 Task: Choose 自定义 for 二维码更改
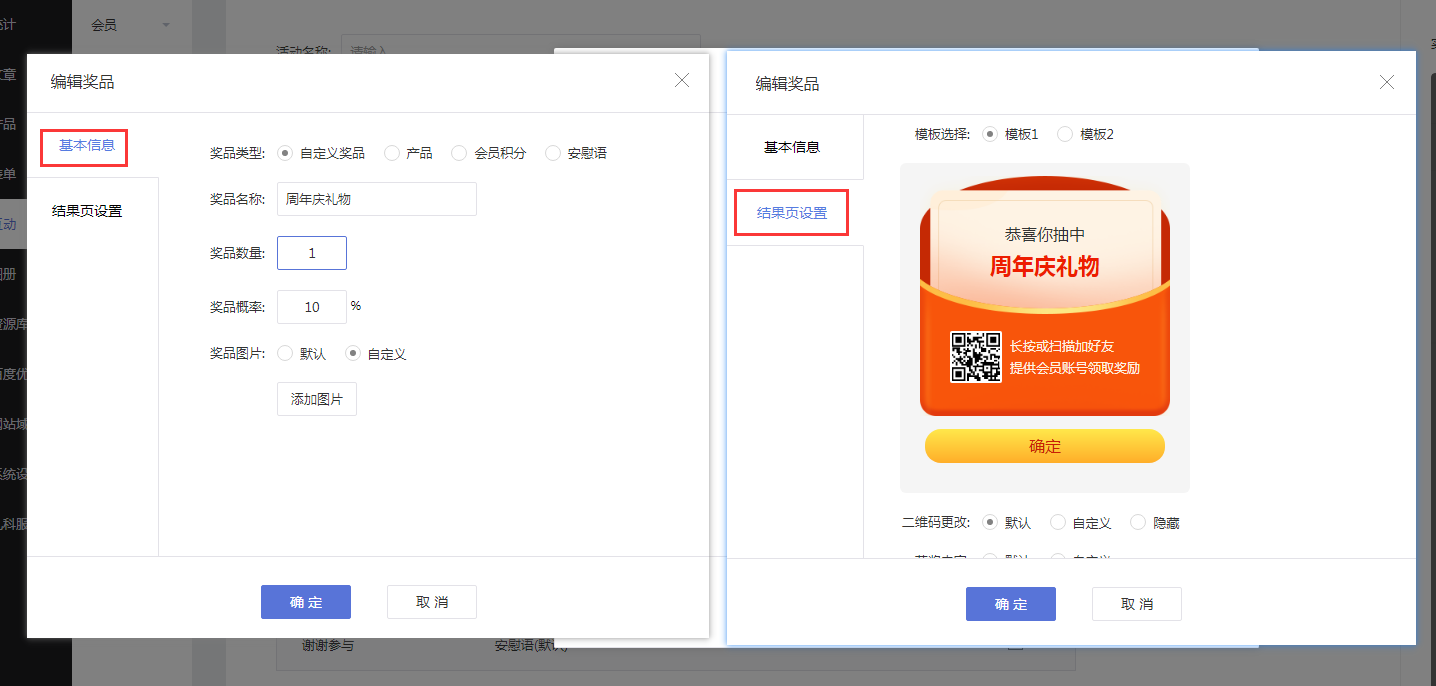(1058, 522)
